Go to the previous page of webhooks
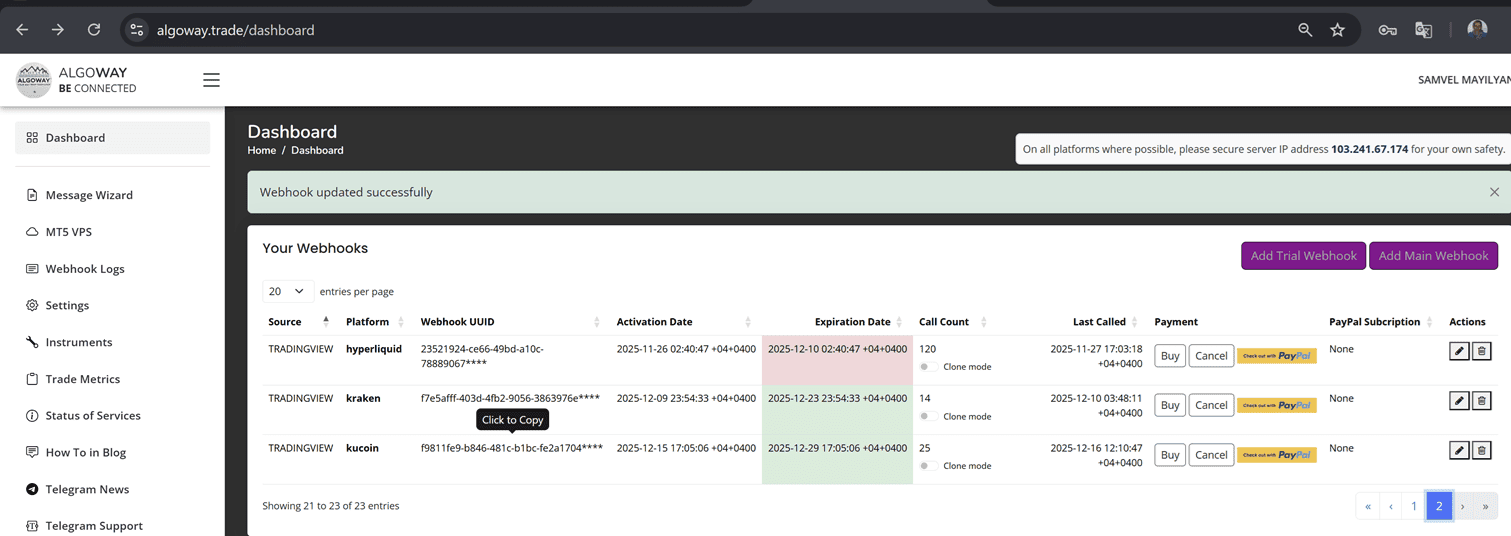 tap(1391, 506)
